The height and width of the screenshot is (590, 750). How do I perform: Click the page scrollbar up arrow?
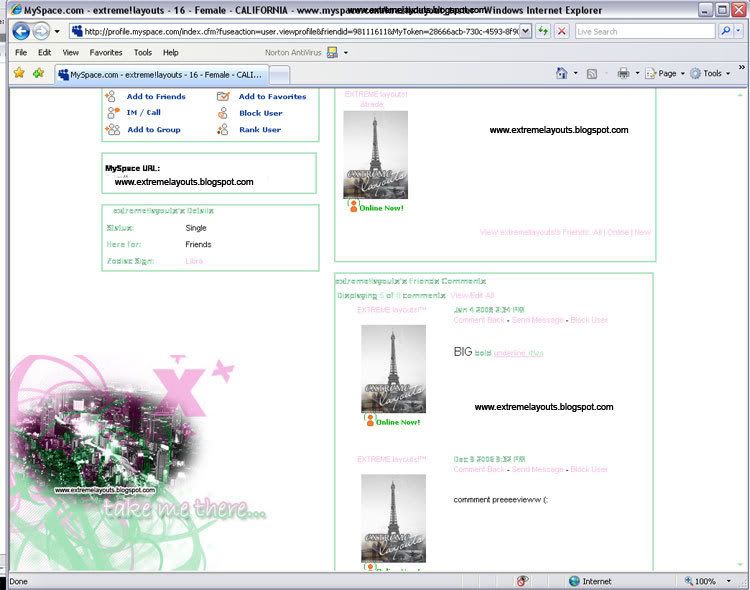(x=740, y=95)
